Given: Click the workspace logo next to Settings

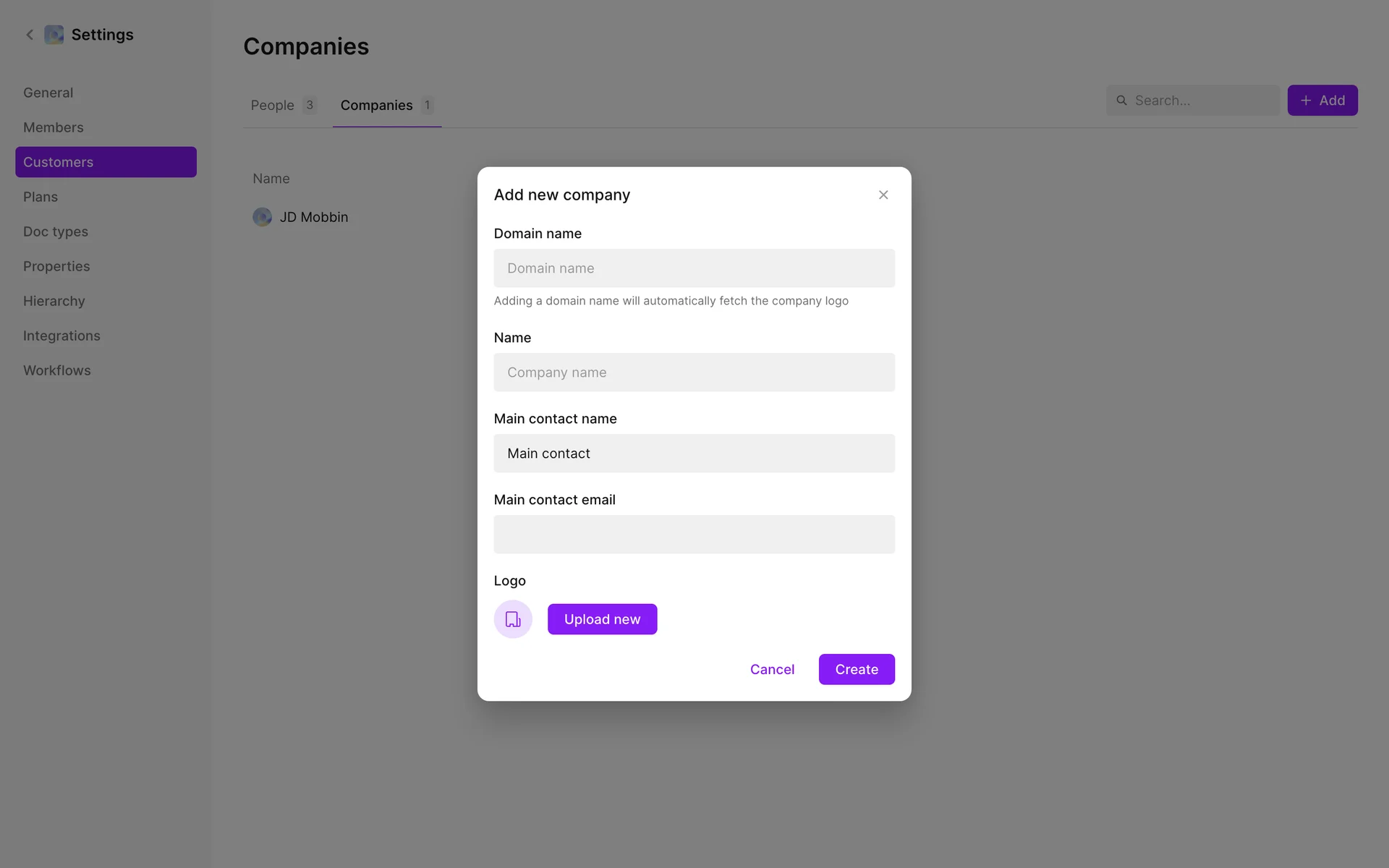Looking at the screenshot, I should click(54, 35).
